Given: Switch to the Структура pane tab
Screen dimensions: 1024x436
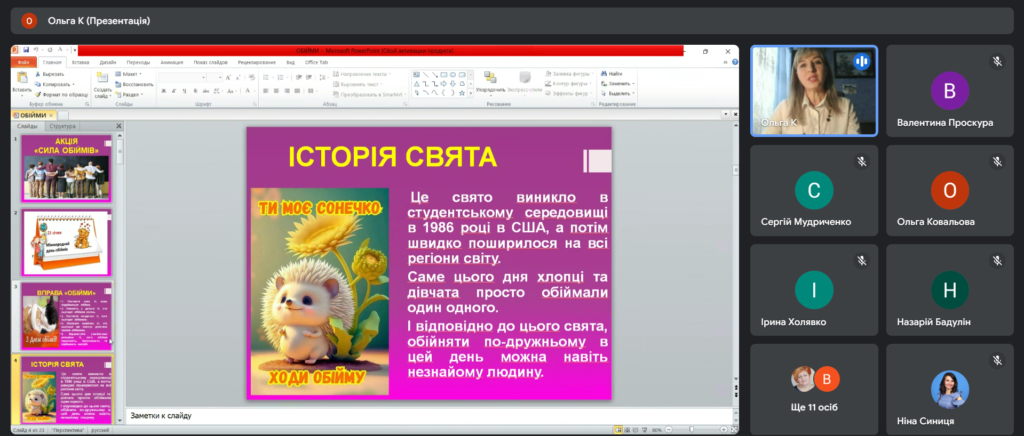Looking at the screenshot, I should click(x=62, y=127).
